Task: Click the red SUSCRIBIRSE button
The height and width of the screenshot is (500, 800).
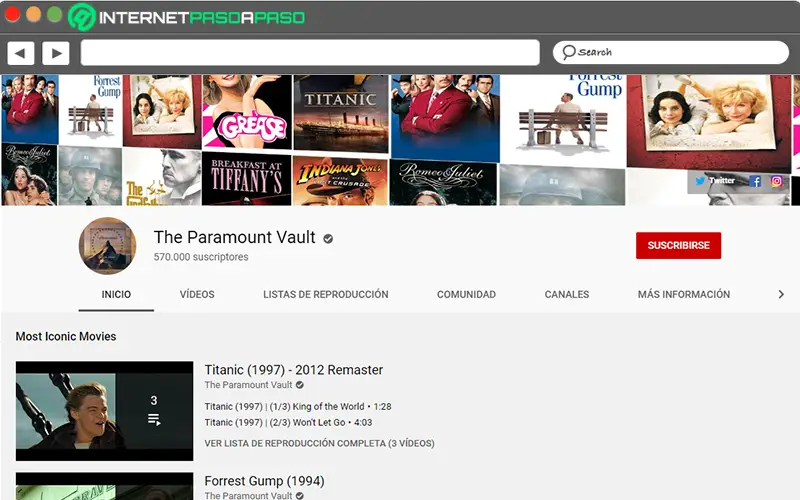Action: [678, 245]
